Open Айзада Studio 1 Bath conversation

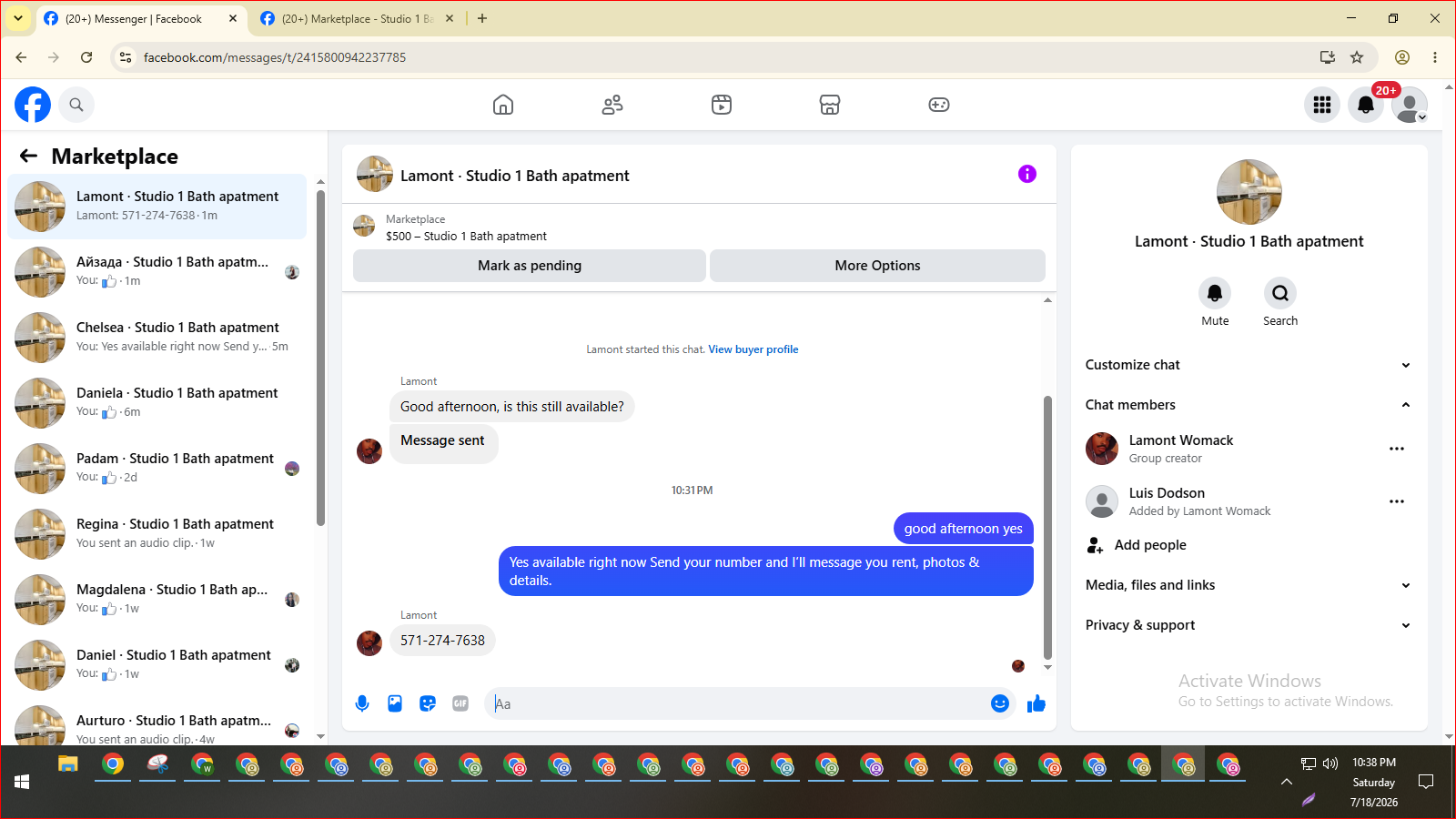157,272
